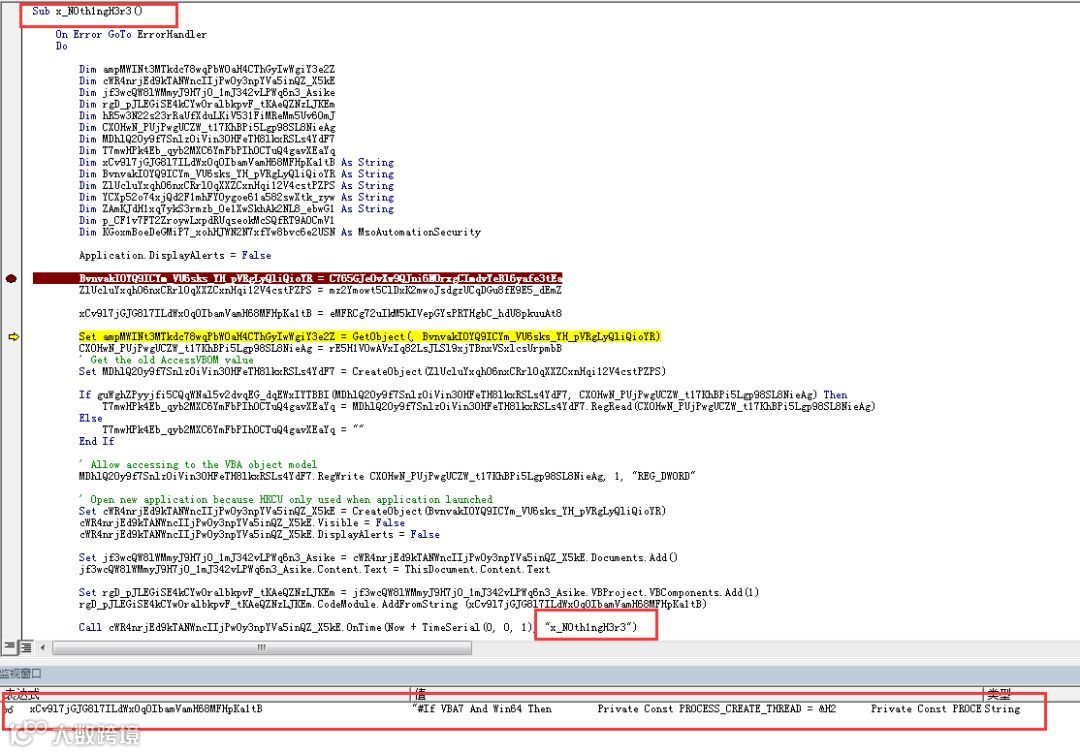Viewport: 1080px width, 754px height.
Task: Click the red highlighted breakpoint code line
Action: [298, 278]
